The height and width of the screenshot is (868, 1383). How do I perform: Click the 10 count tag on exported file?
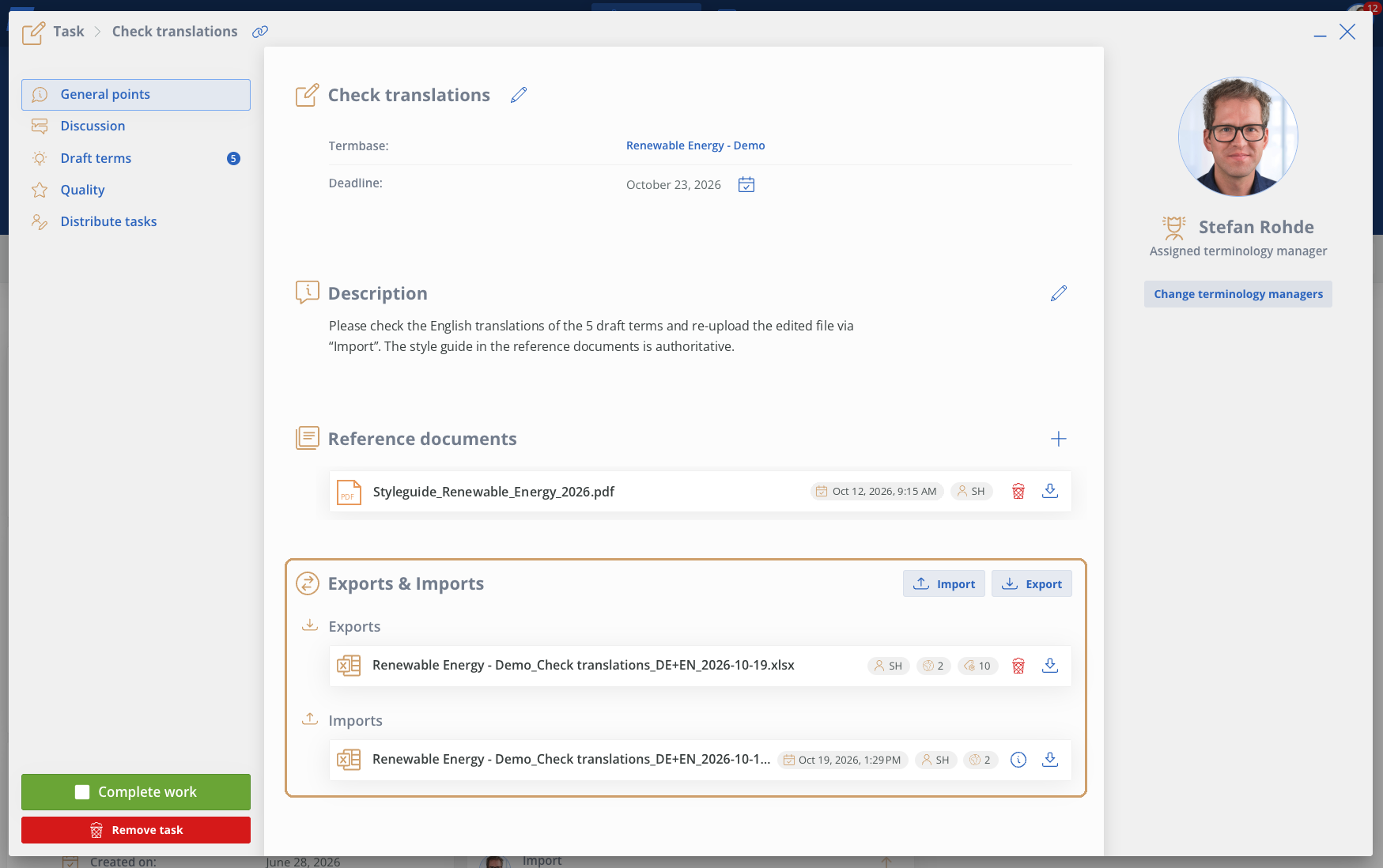tap(978, 666)
